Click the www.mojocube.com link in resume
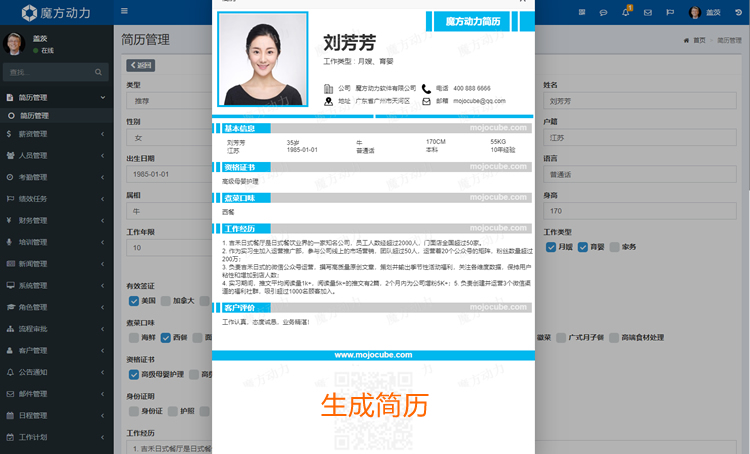Image resolution: width=750 pixels, height=454 pixels. tap(373, 355)
